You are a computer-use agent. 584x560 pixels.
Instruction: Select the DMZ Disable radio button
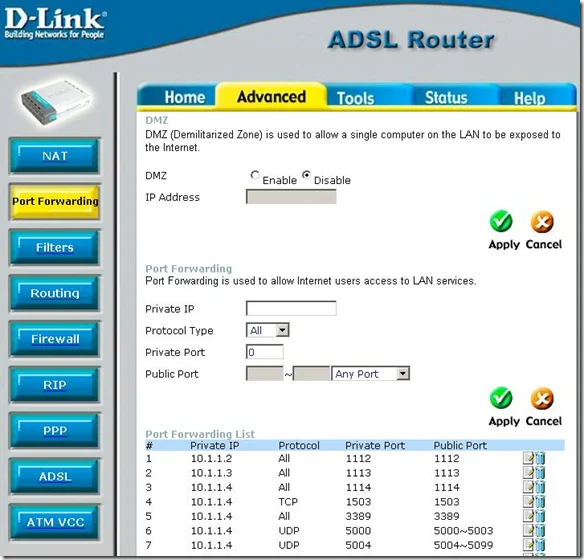[x=306, y=175]
